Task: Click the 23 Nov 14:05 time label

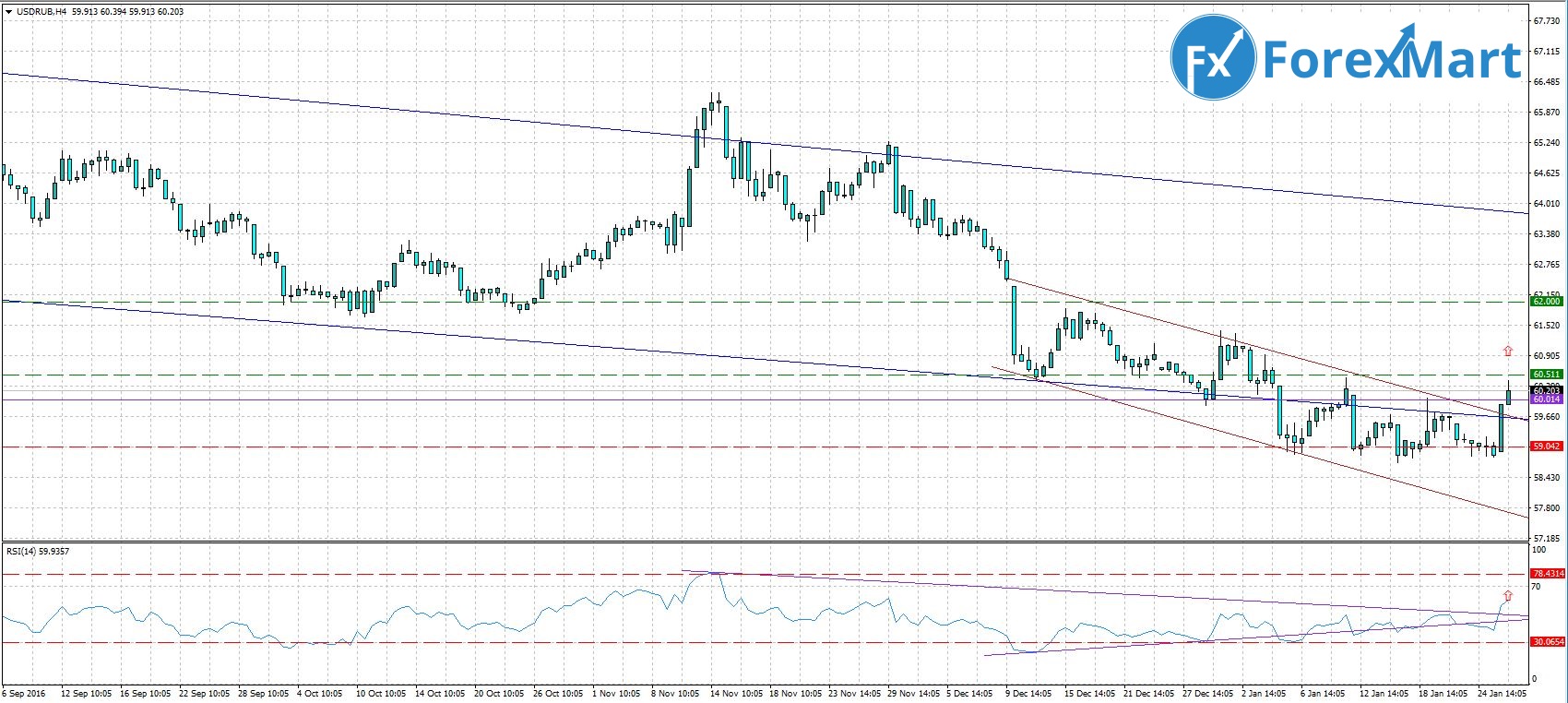Action: click(x=854, y=693)
